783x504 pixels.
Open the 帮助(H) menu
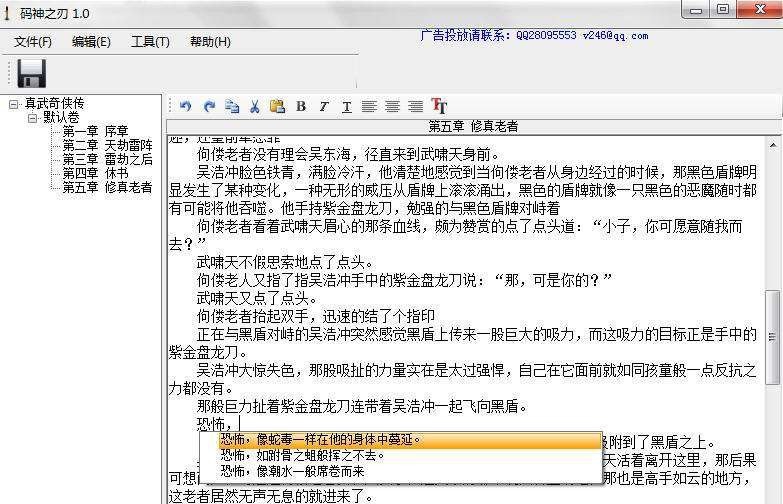coord(210,41)
